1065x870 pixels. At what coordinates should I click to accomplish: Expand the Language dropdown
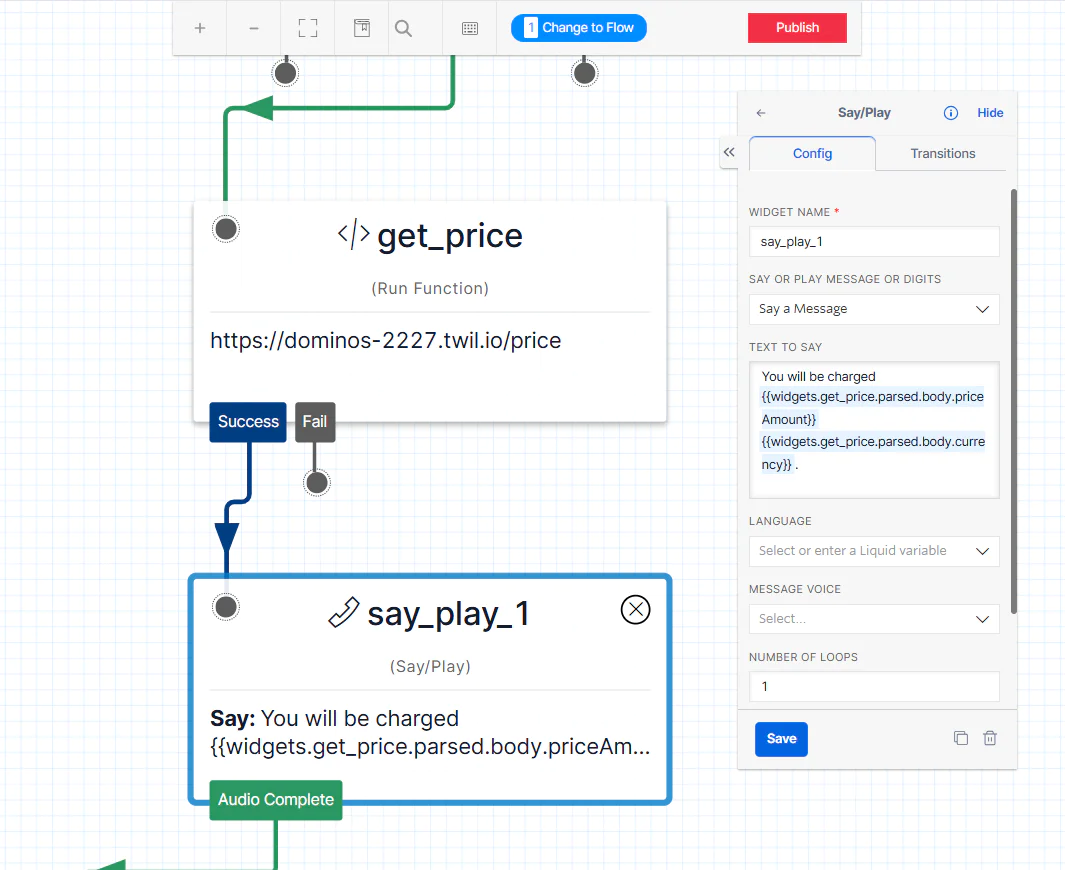(x=874, y=551)
